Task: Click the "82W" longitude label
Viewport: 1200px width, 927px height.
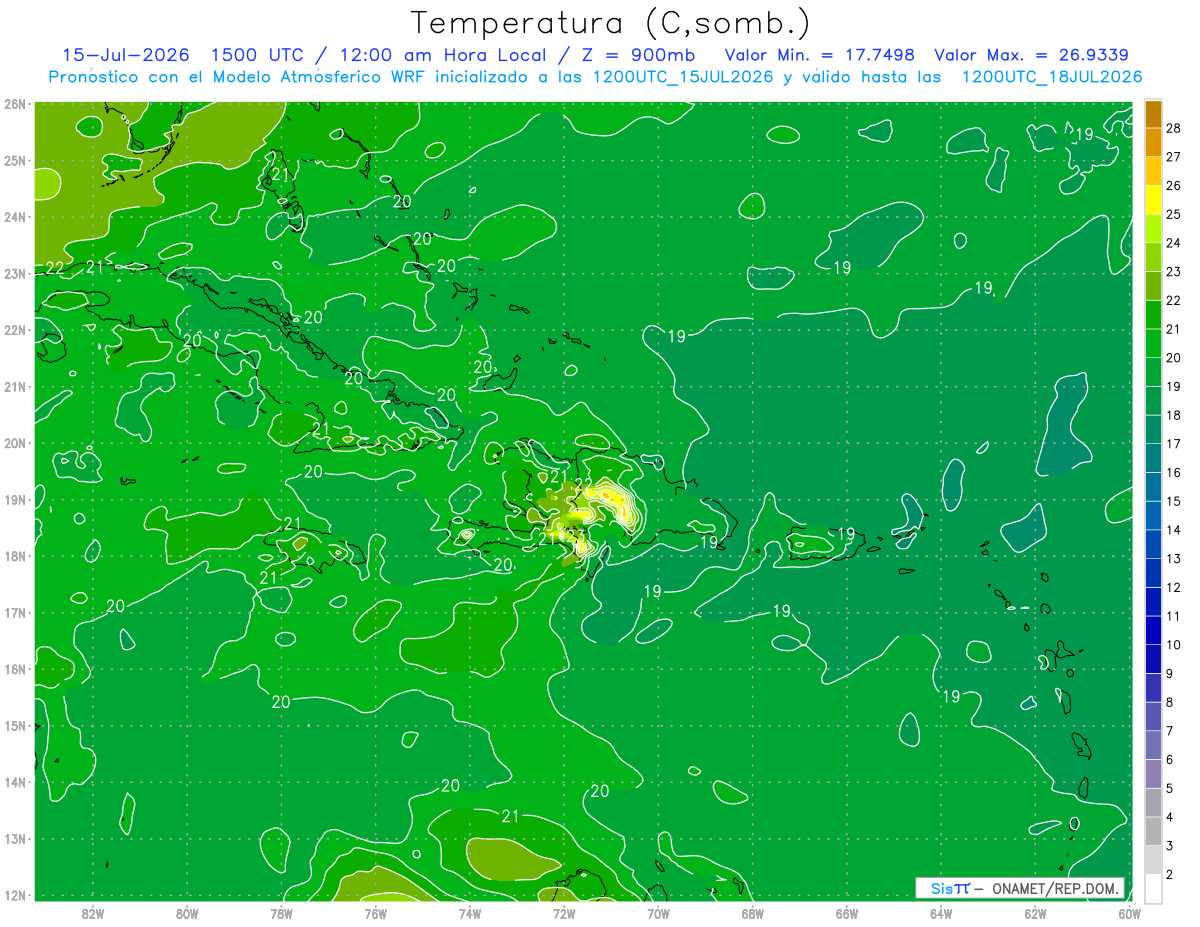Action: (92, 913)
